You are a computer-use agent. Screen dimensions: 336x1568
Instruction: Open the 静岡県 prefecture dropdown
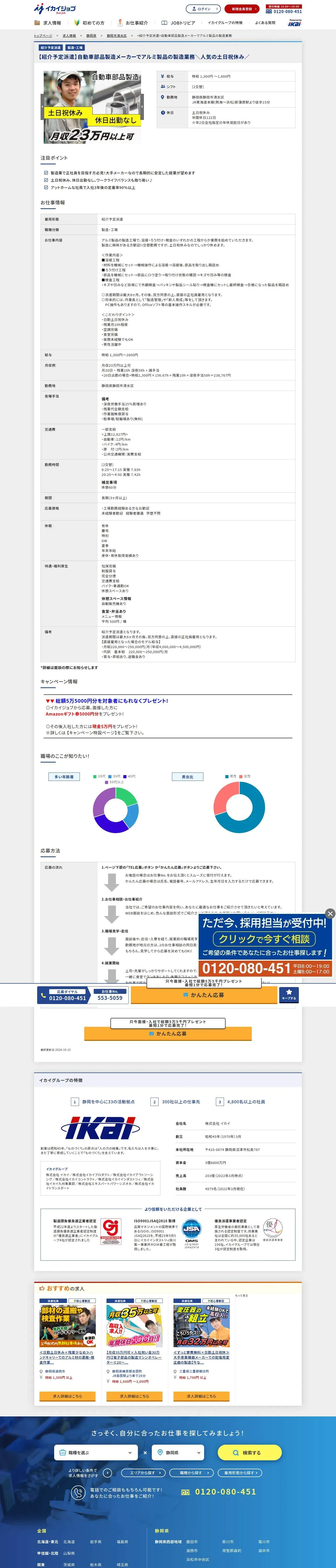click(177, 1452)
